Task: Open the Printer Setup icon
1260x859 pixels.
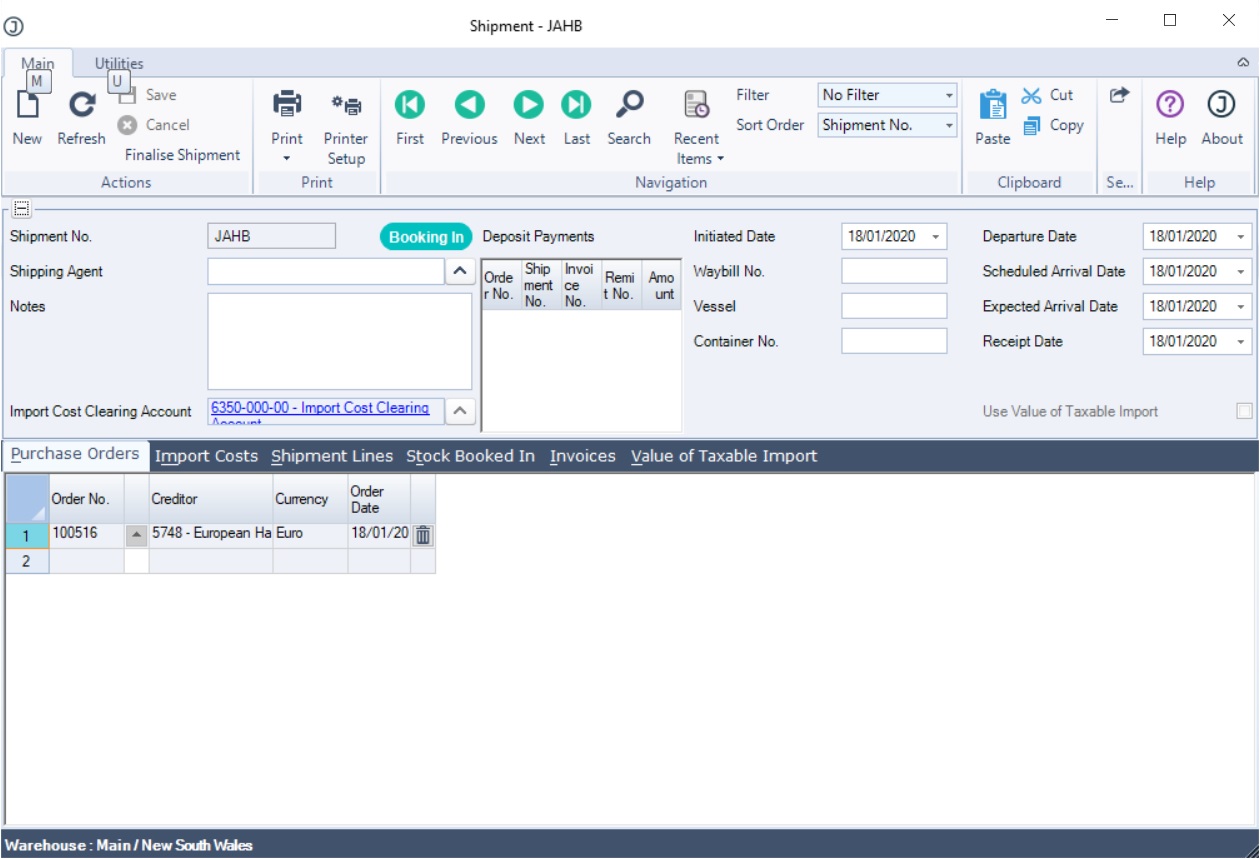Action: (x=346, y=106)
